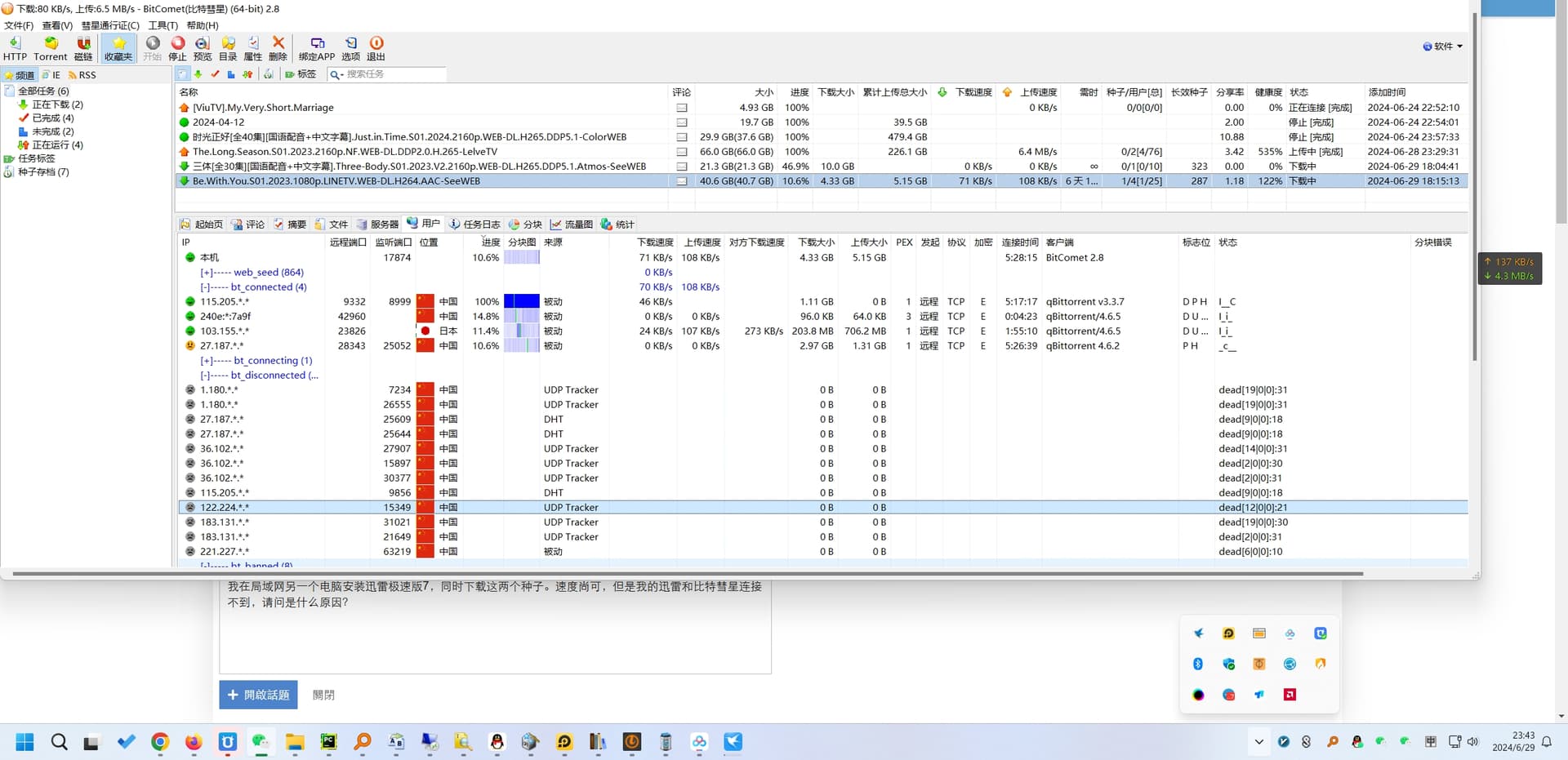The height and width of the screenshot is (760, 1568).
Task: Open task properties via 属性 icon
Action: [253, 48]
